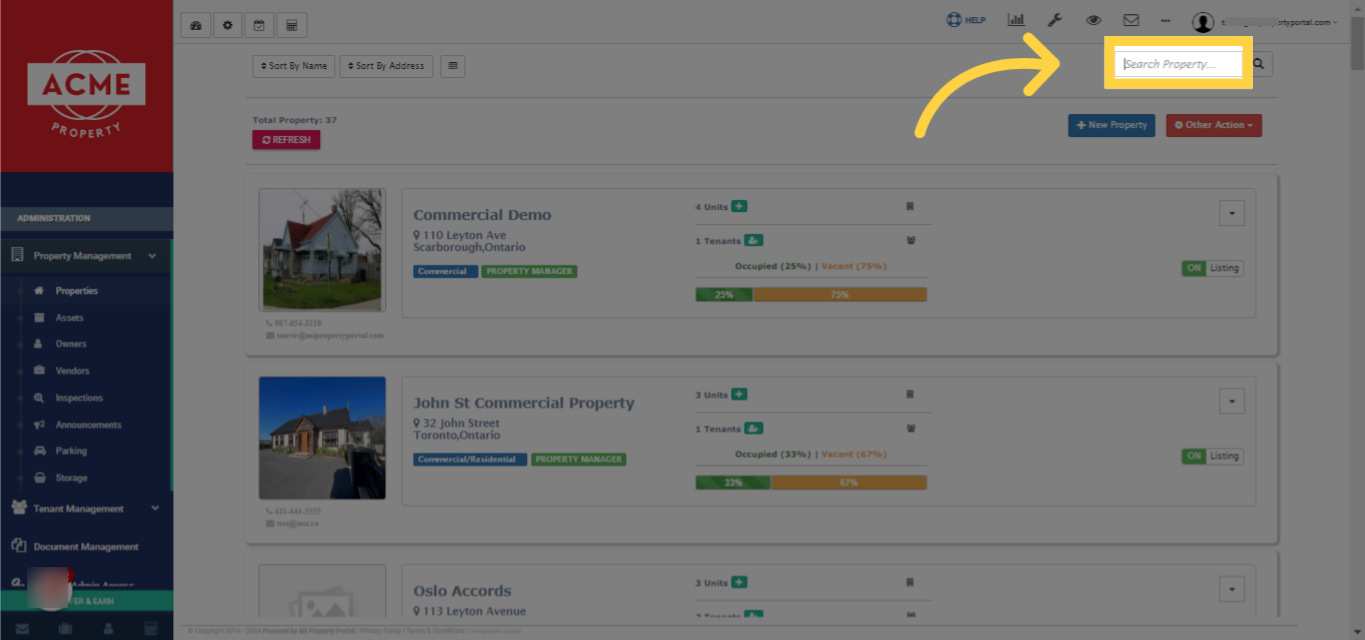Open the Commercial Demo property title
The height and width of the screenshot is (640, 1365).
coord(482,215)
